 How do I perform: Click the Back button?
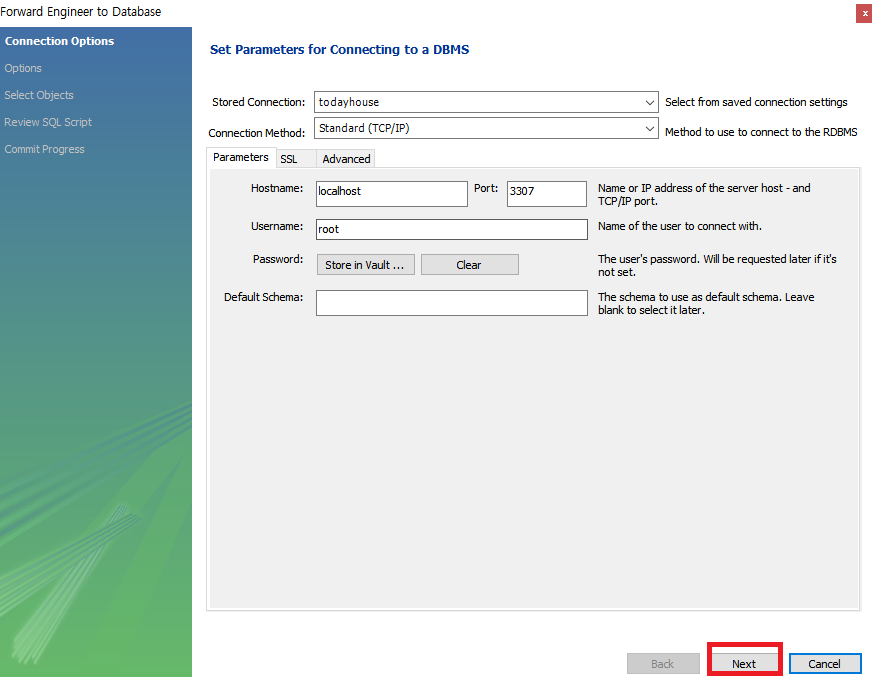click(663, 664)
